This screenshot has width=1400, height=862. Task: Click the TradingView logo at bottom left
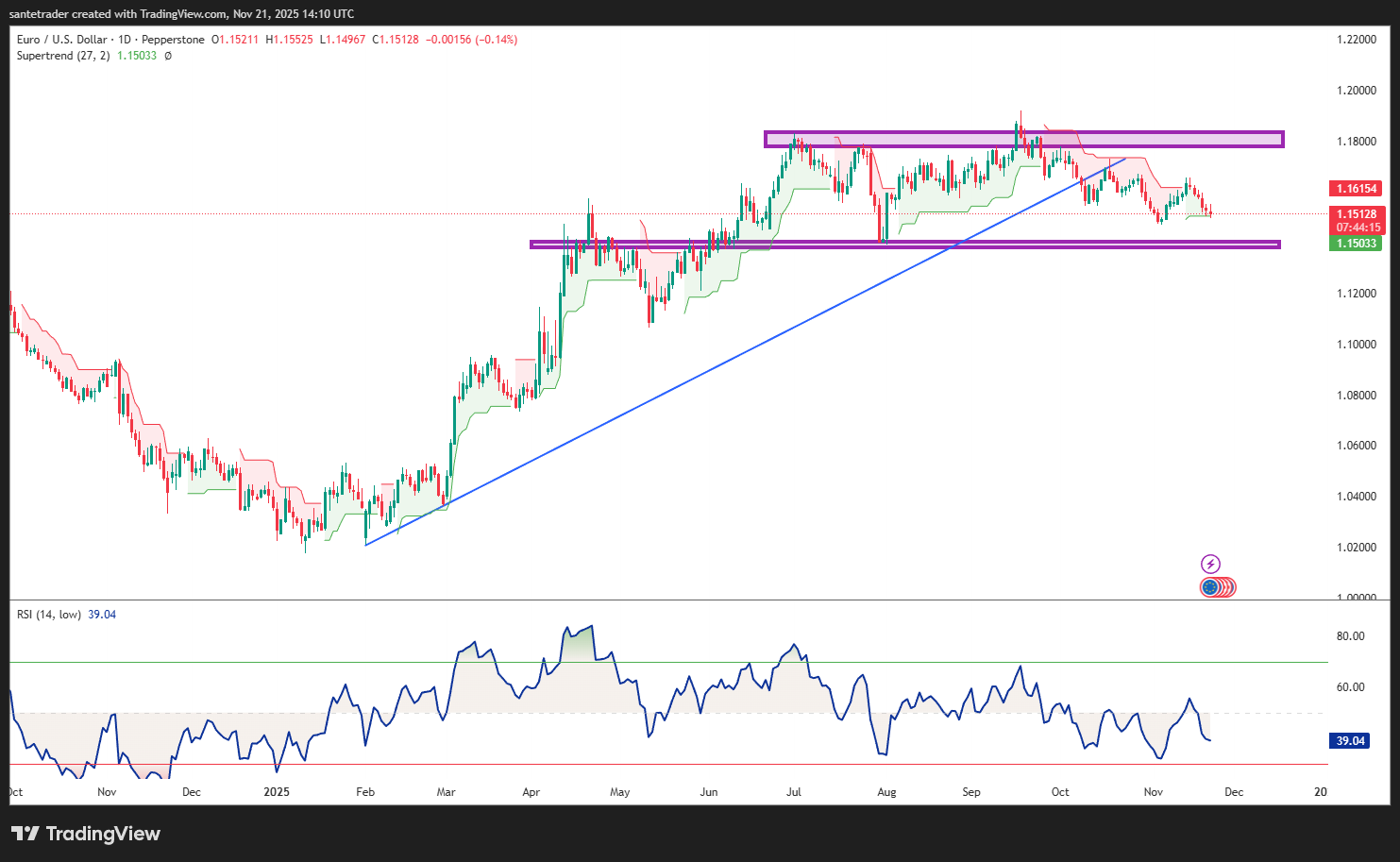[x=86, y=834]
